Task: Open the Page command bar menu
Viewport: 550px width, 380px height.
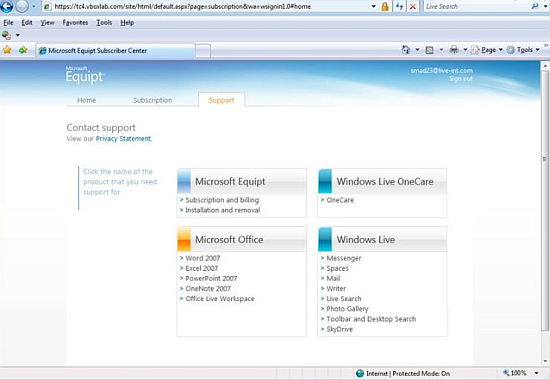Action: (487, 50)
